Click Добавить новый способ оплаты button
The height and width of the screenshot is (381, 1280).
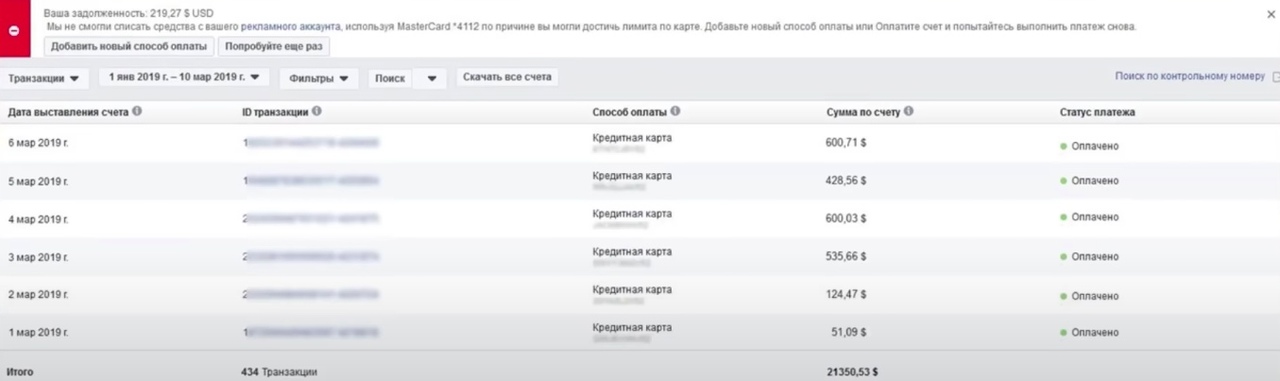pyautogui.click(x=129, y=46)
